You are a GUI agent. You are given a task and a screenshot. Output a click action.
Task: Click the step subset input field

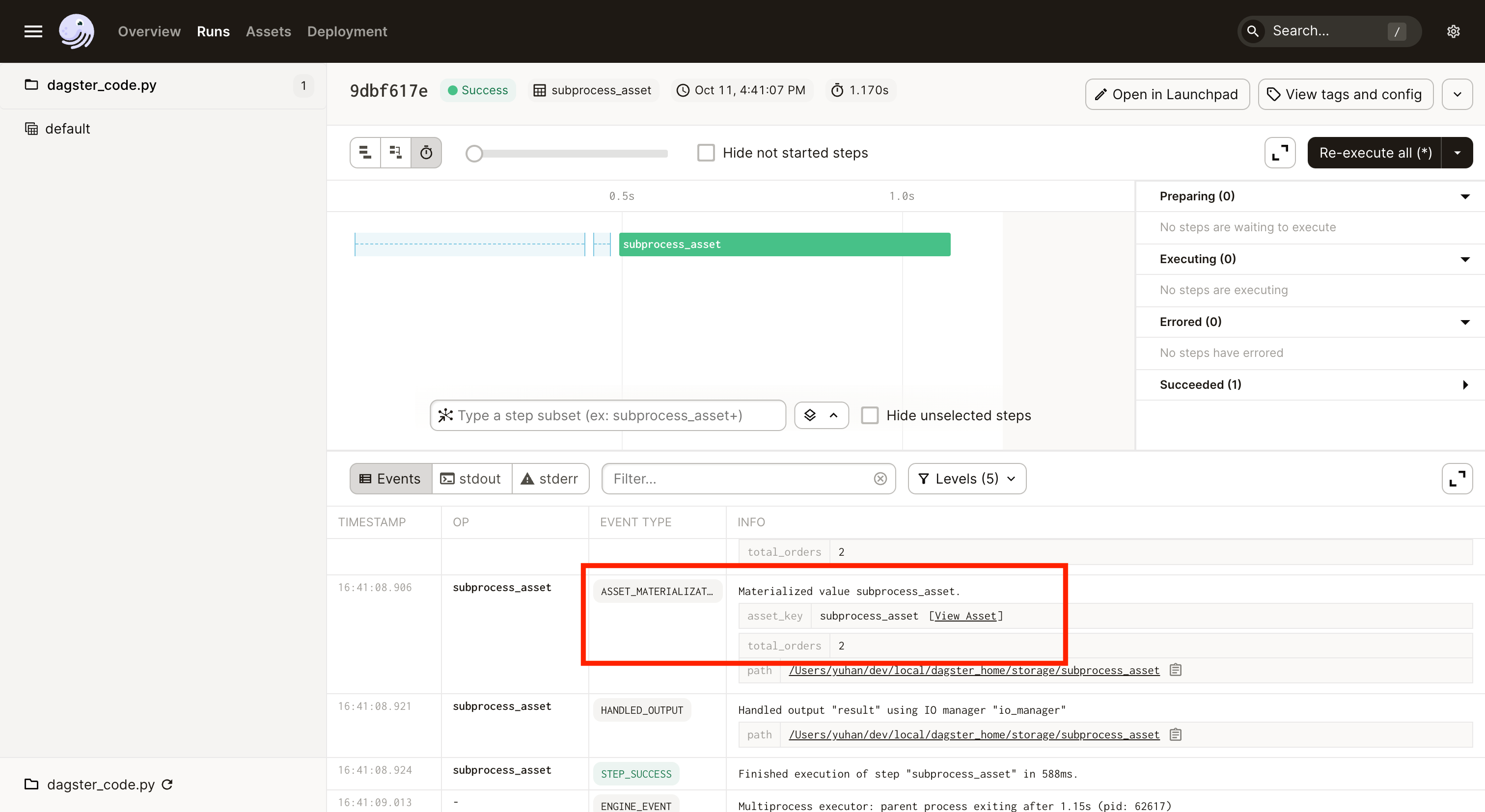pyautogui.click(x=607, y=415)
